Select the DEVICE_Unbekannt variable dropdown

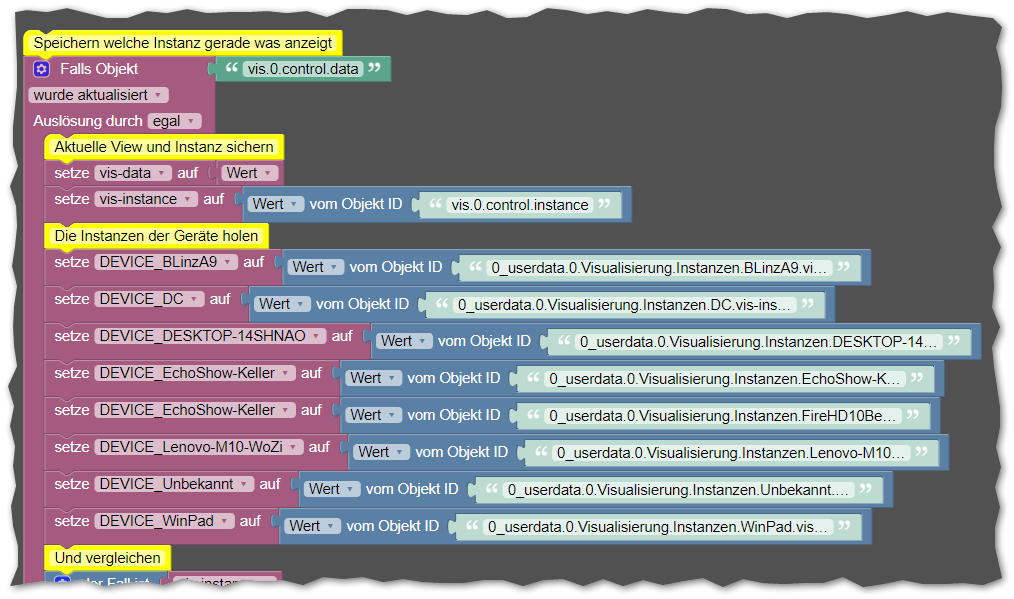[174, 484]
